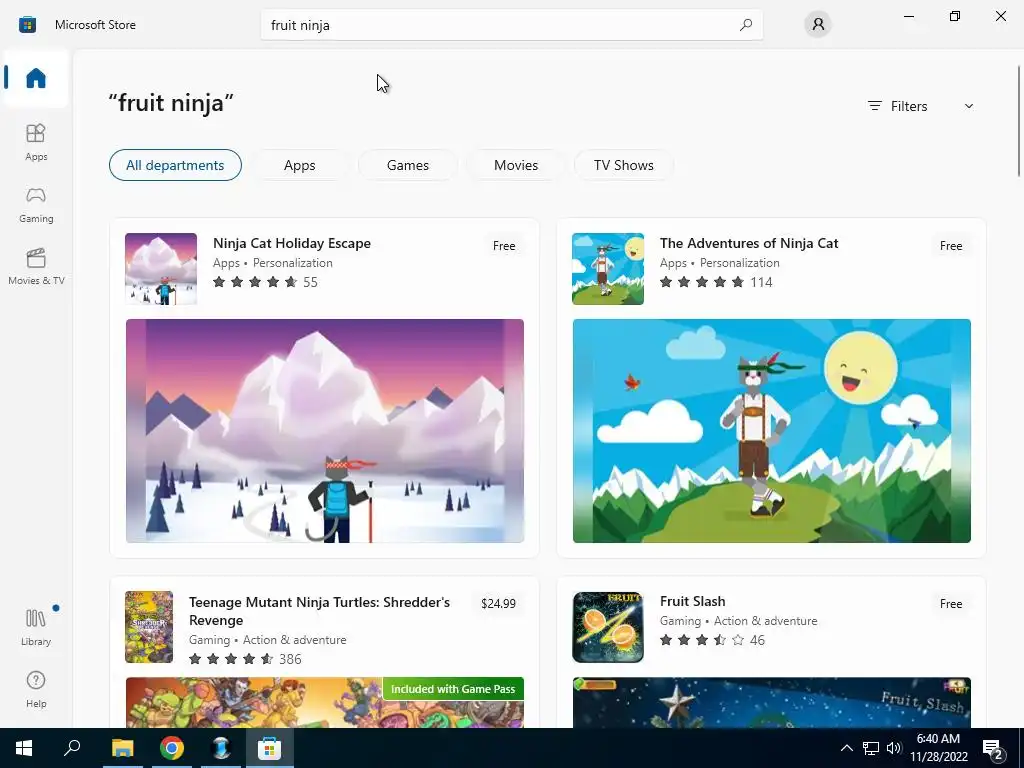Open Movies & TV sidebar section
Screen dimensions: 1024x768
[36, 266]
